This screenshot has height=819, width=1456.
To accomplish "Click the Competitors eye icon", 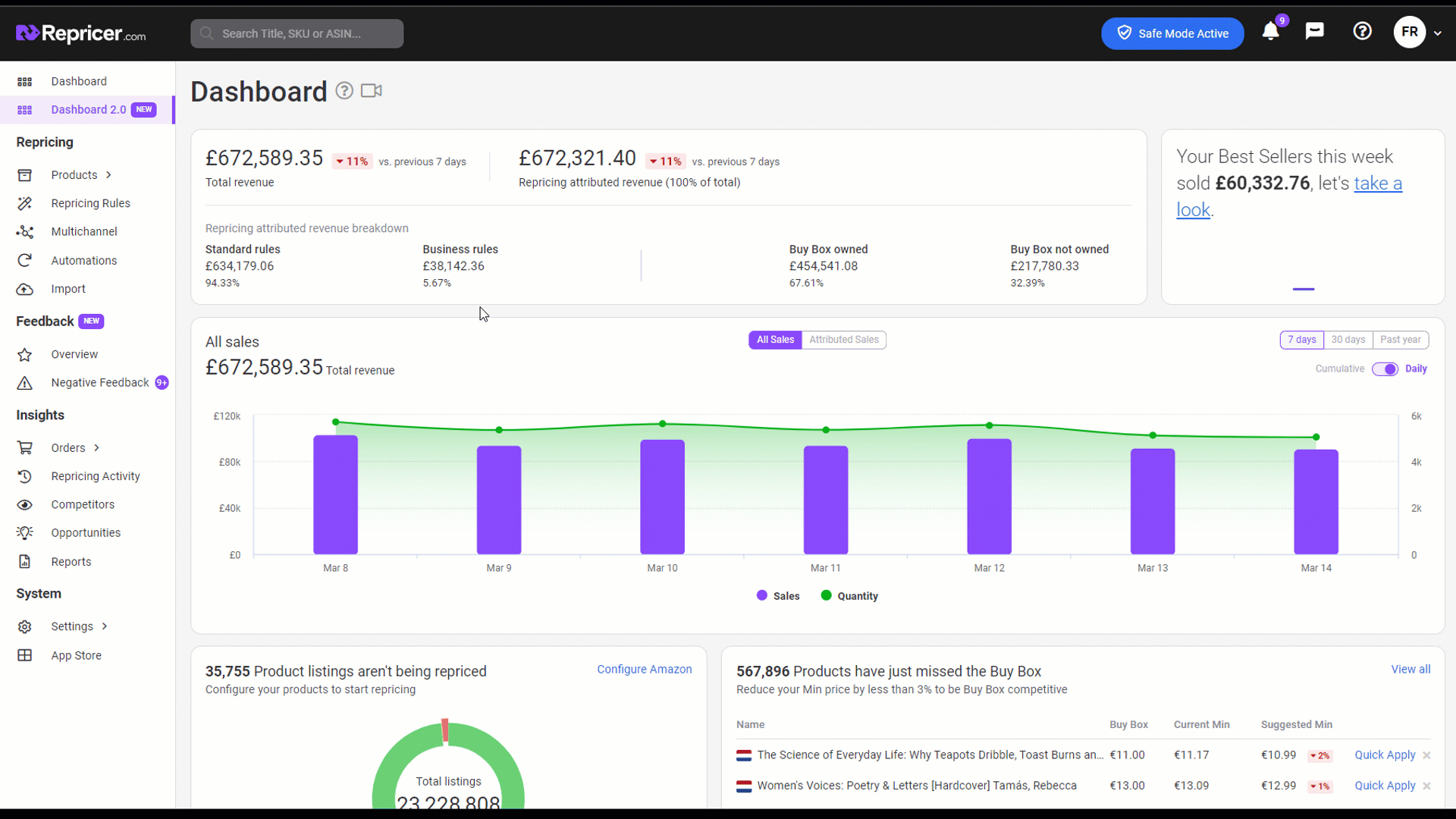I will click(x=25, y=505).
